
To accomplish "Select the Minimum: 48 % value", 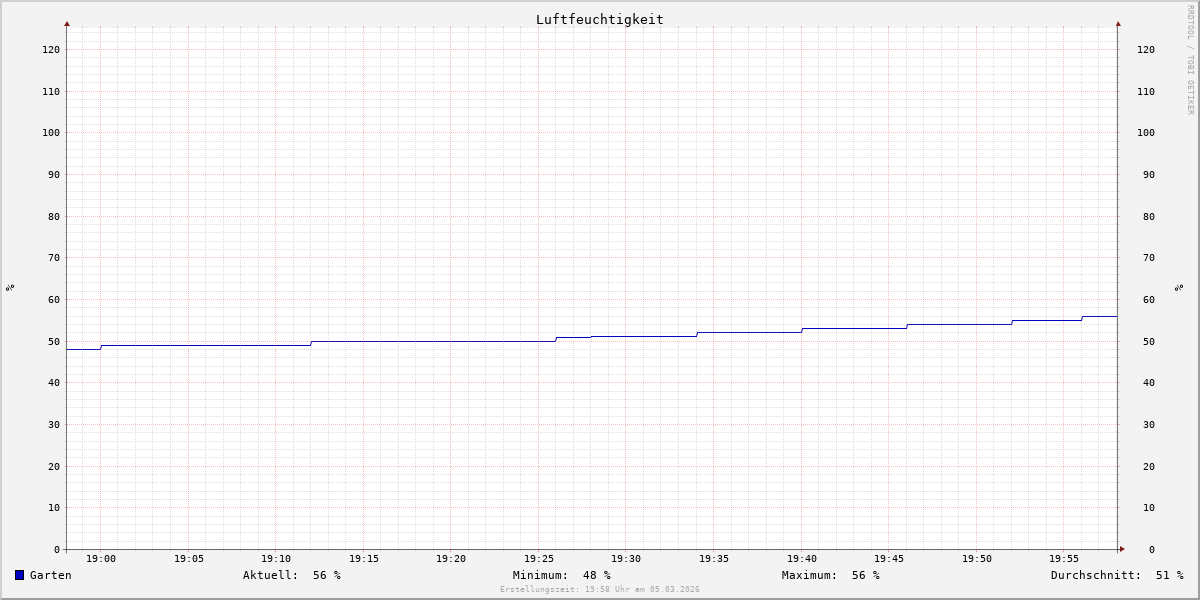I will (562, 575).
